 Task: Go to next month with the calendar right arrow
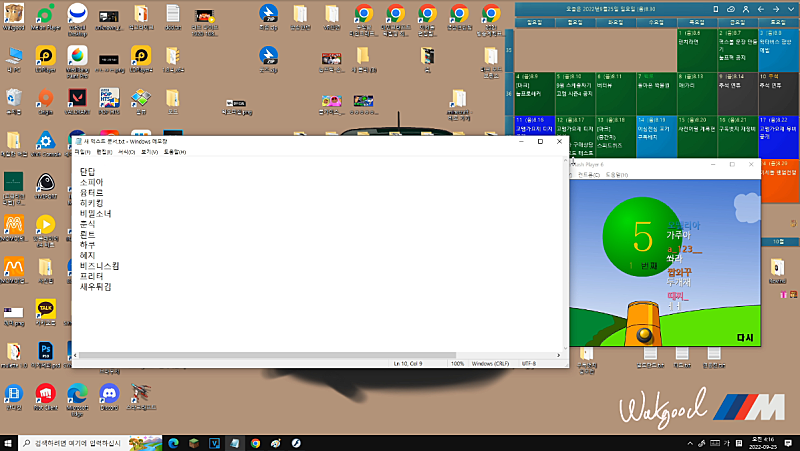click(776, 9)
